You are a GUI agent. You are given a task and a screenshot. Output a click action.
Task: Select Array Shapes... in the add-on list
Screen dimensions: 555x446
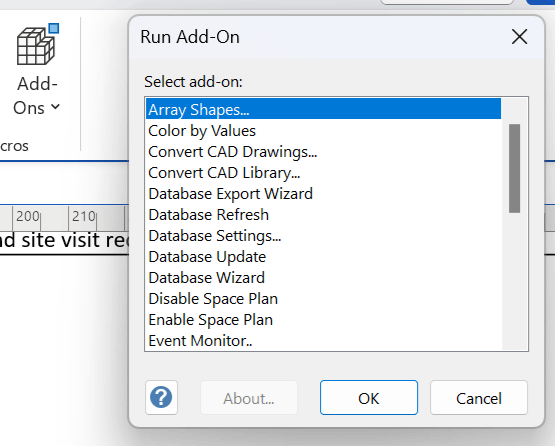point(323,109)
